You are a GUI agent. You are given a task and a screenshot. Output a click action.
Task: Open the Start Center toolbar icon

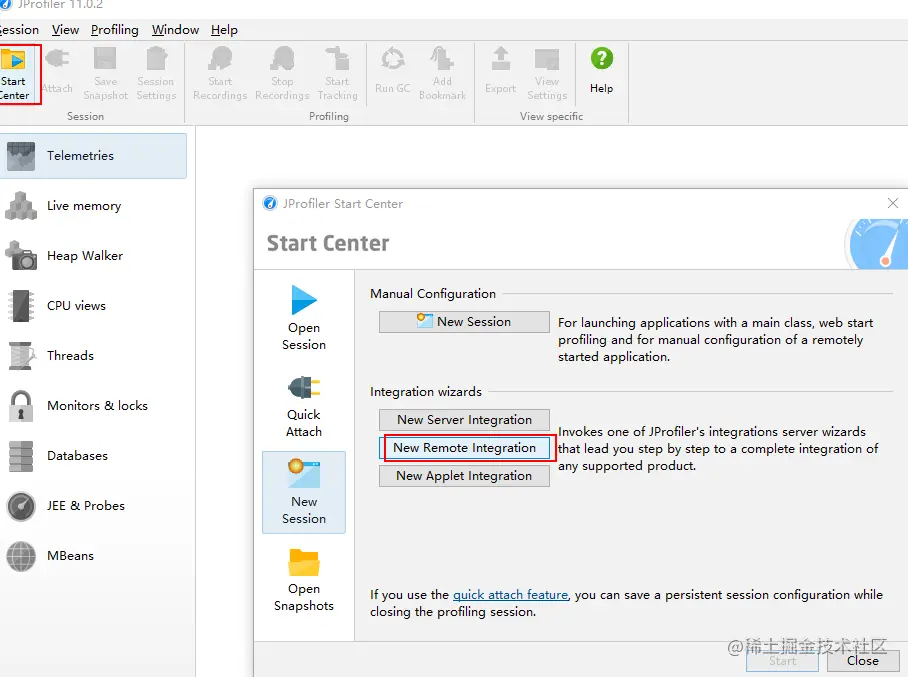point(14,74)
